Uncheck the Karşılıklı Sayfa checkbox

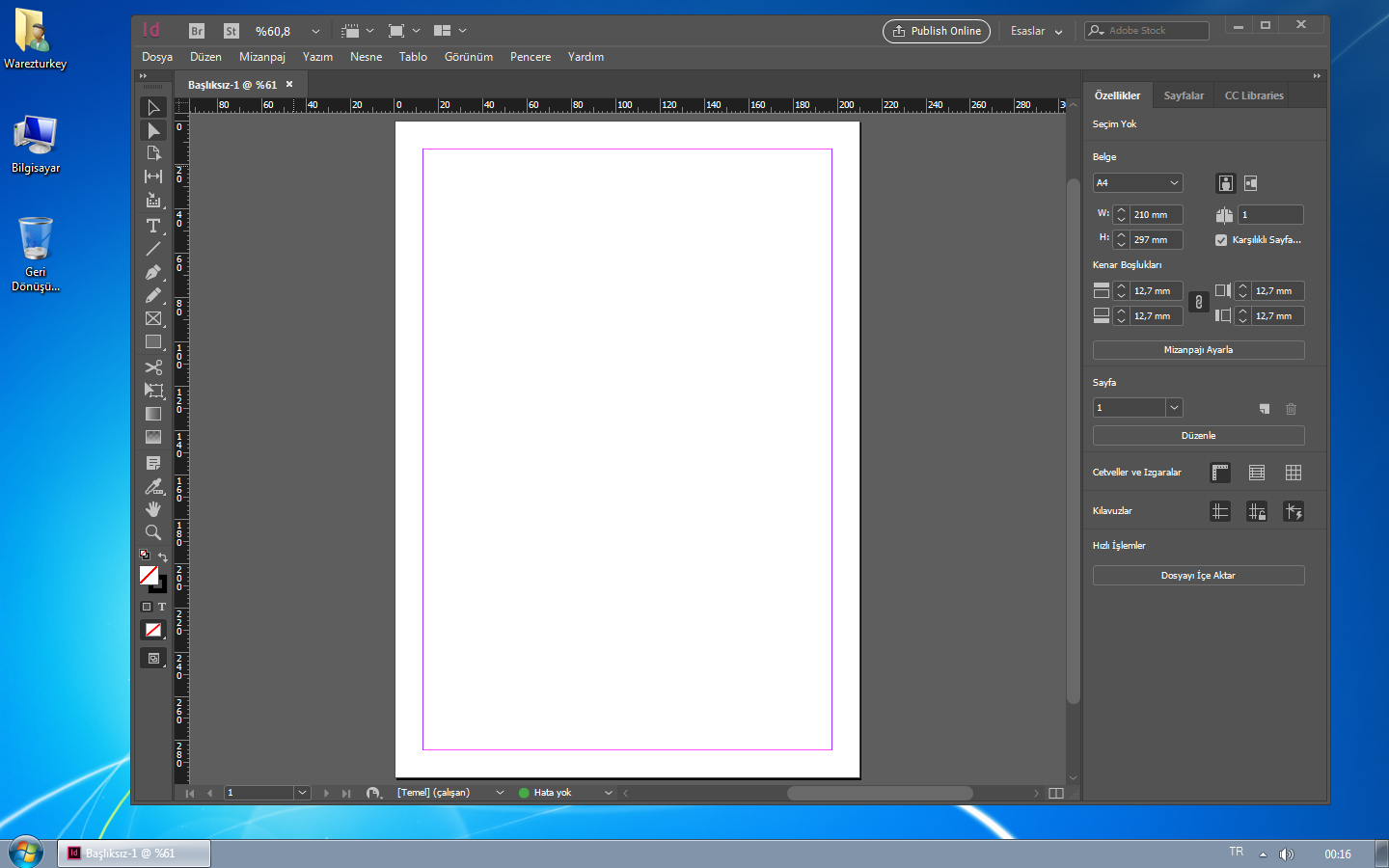pyautogui.click(x=1221, y=240)
